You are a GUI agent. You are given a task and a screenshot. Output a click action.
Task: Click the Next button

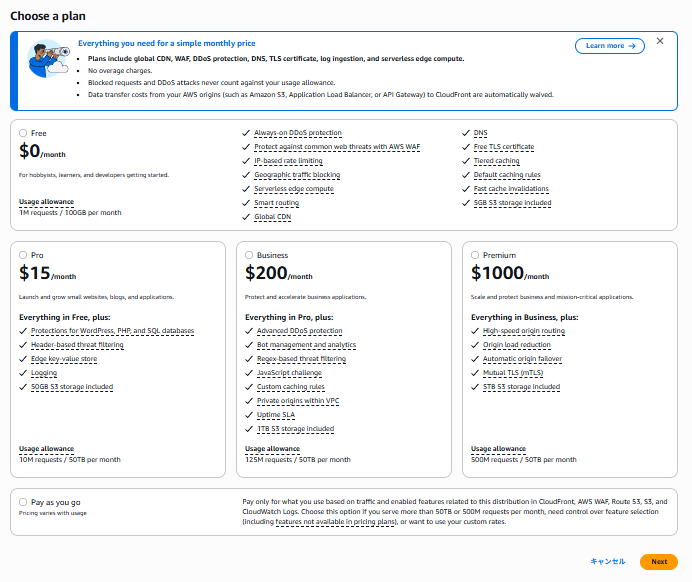659,562
